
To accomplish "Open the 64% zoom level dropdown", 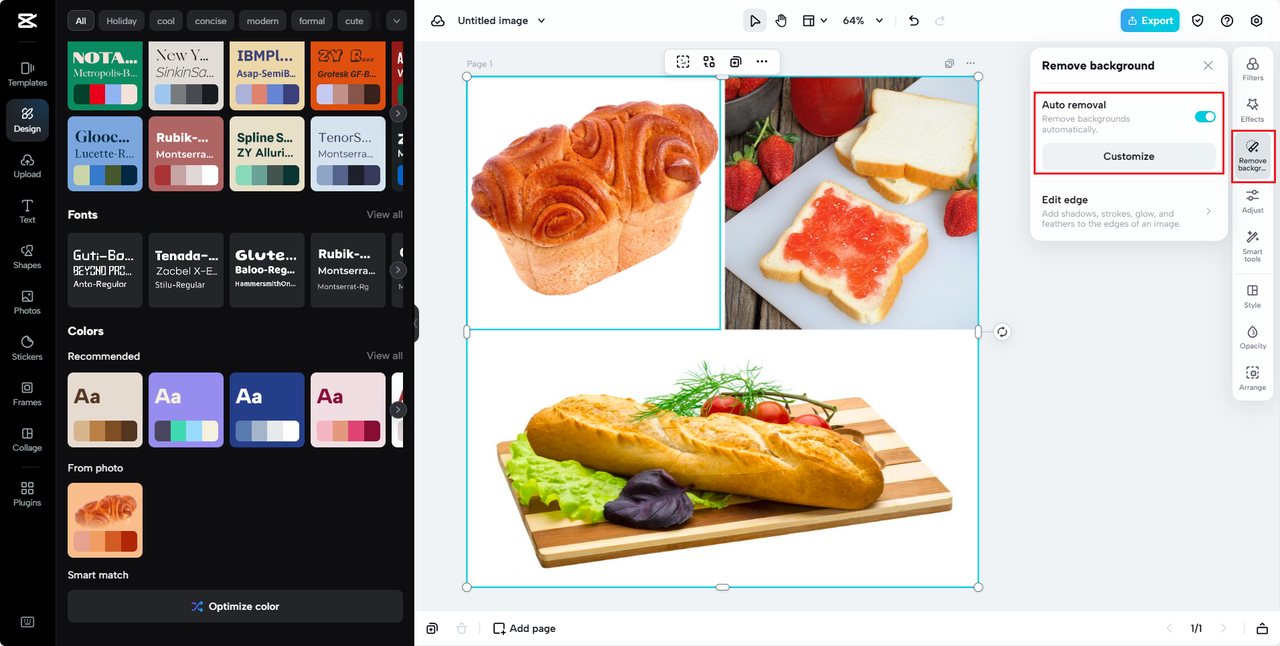I will pyautogui.click(x=863, y=20).
